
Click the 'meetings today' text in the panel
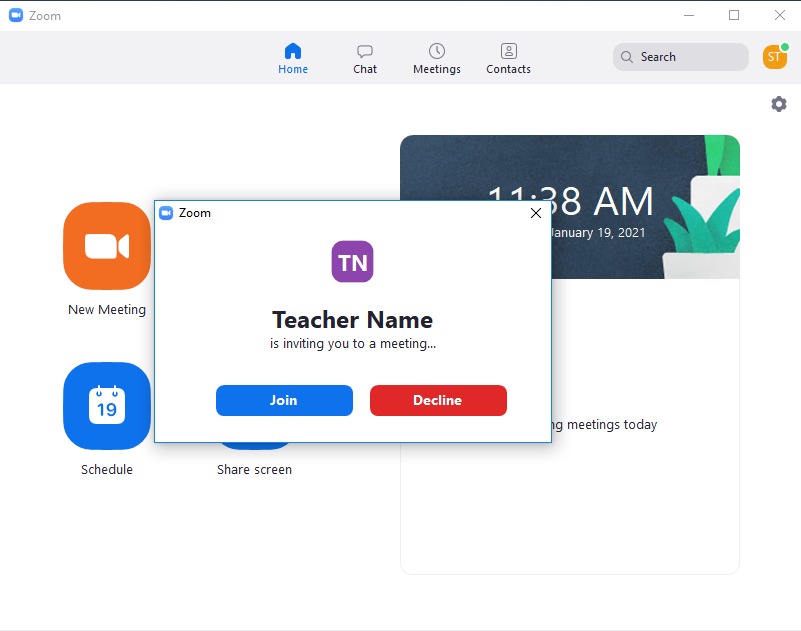point(612,425)
